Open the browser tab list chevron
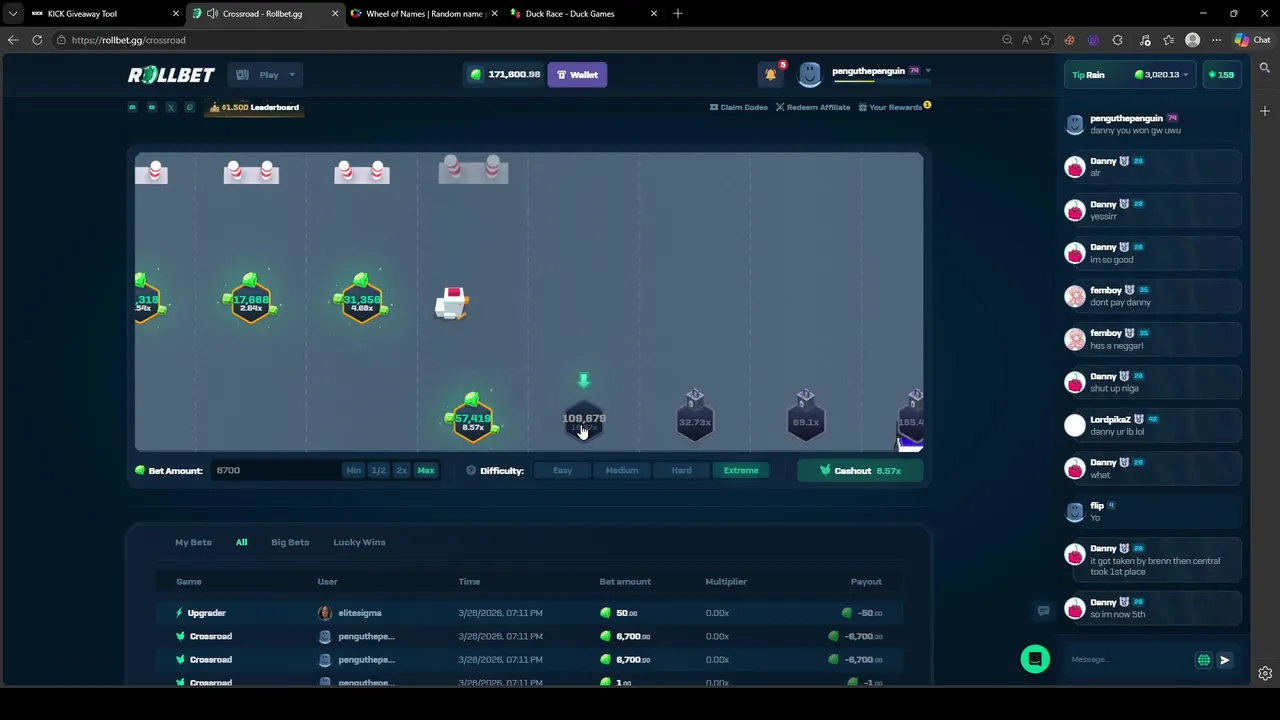 (13, 14)
